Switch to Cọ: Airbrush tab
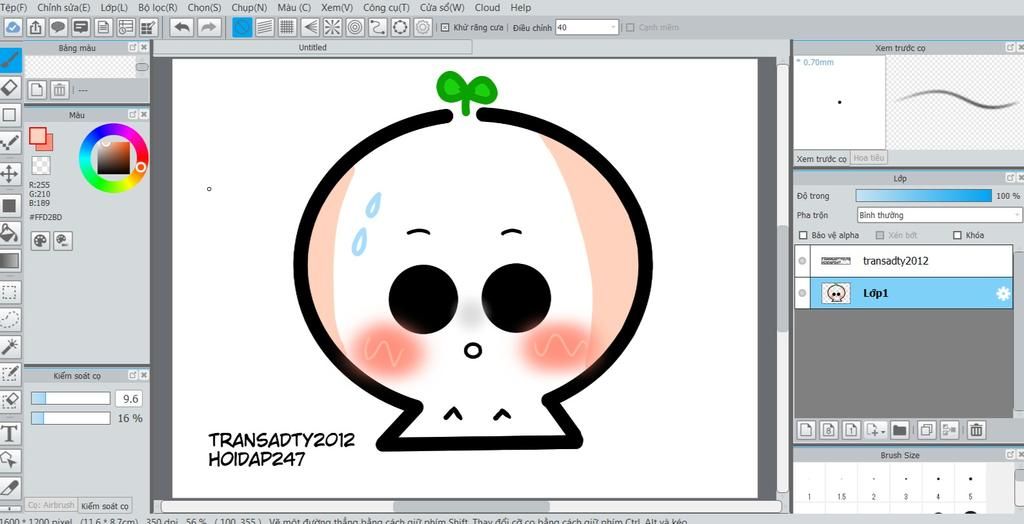This screenshot has height=524, width=1024. 51,506
